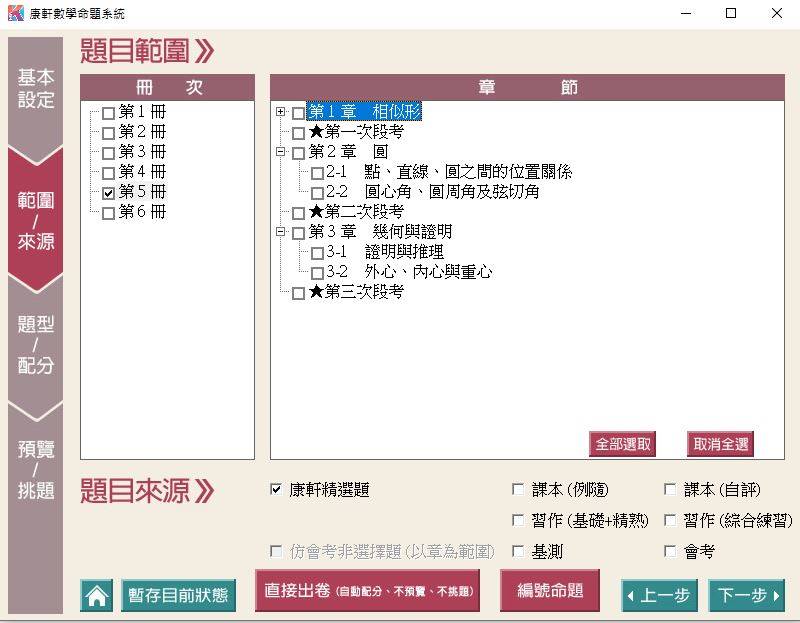800x623 pixels.
Task: Tick ★第一次段考 checkbox
Action: (298, 133)
